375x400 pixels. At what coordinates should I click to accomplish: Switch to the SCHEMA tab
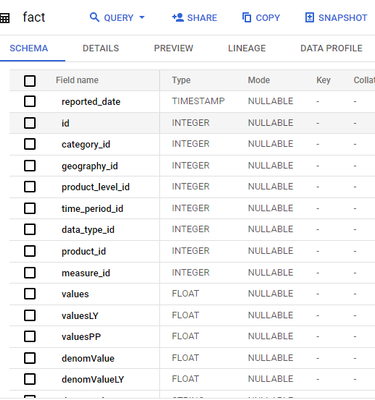(x=29, y=48)
